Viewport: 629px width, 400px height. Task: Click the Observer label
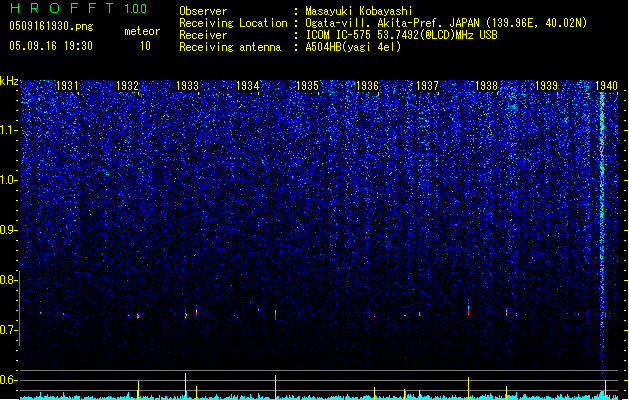[203, 11]
